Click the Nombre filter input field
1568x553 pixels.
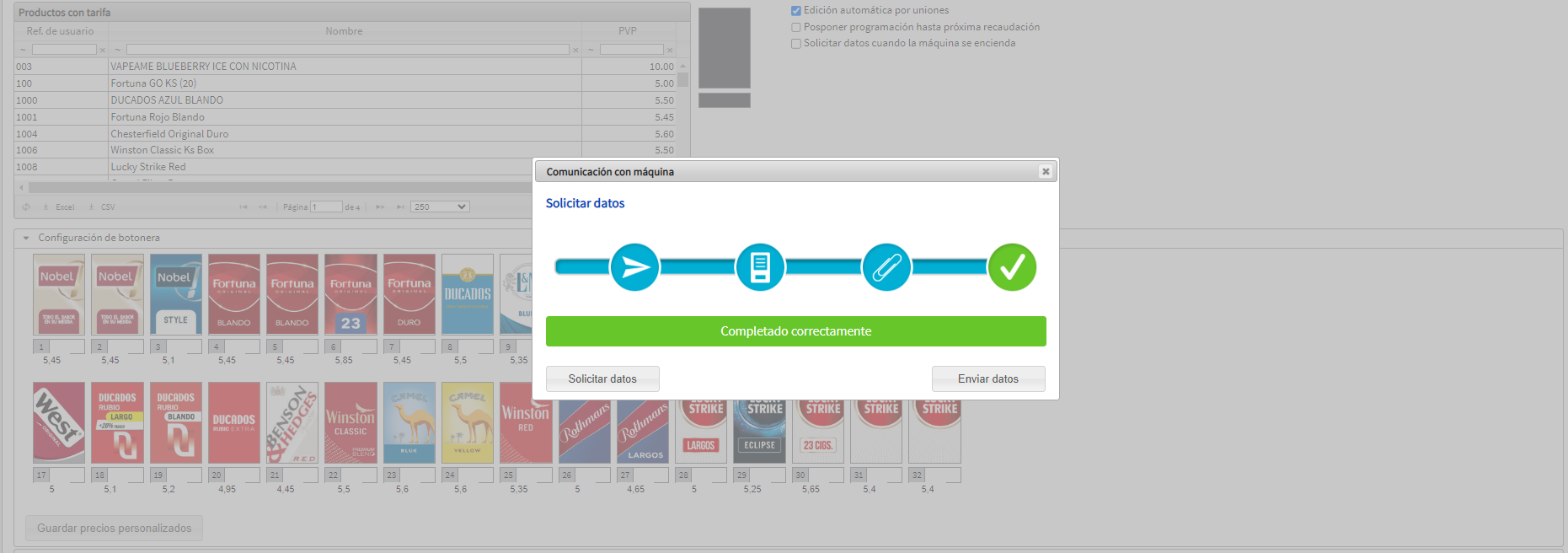point(348,50)
